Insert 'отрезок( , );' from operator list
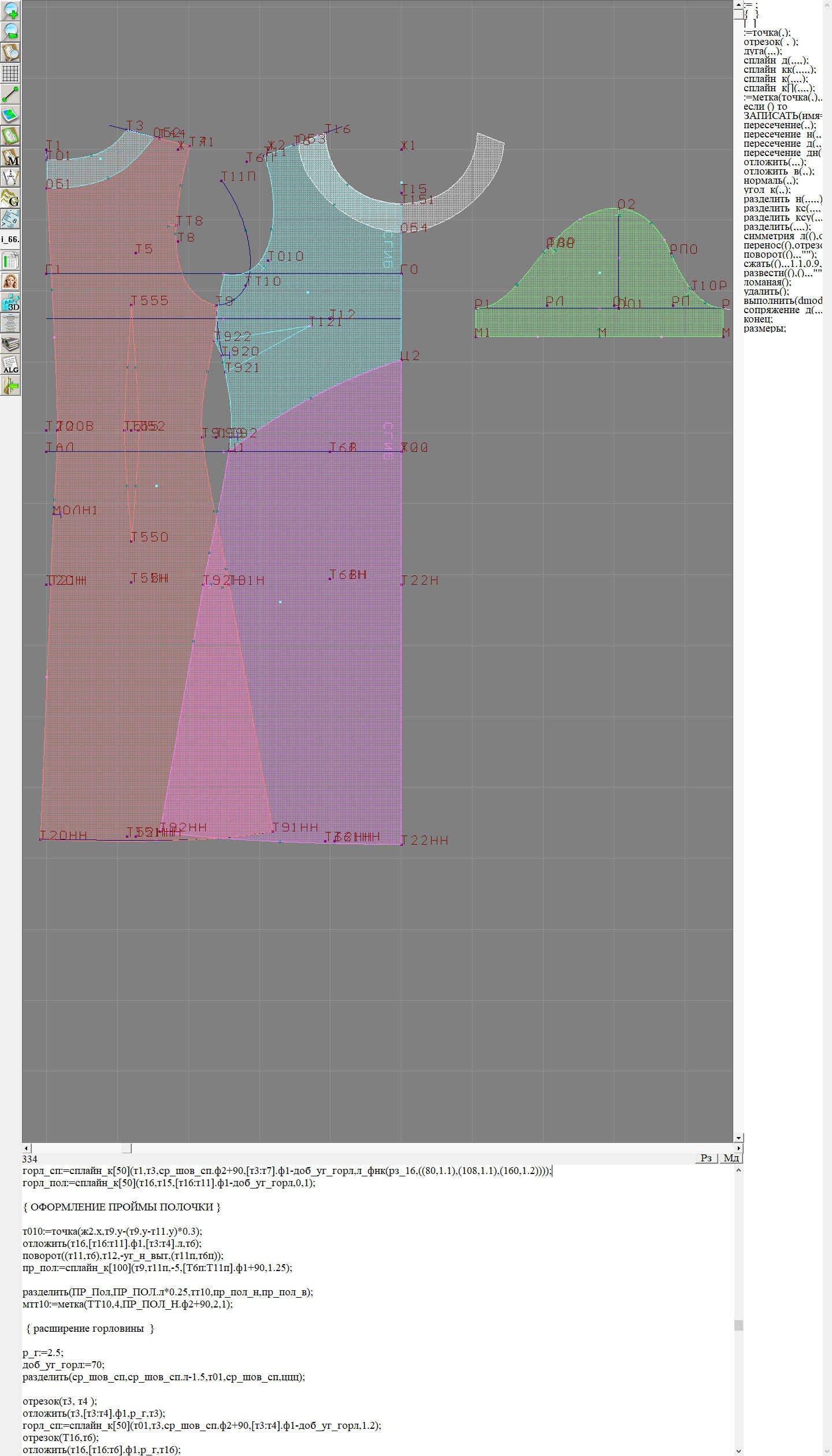This screenshot has width=832, height=1456. coord(770,42)
